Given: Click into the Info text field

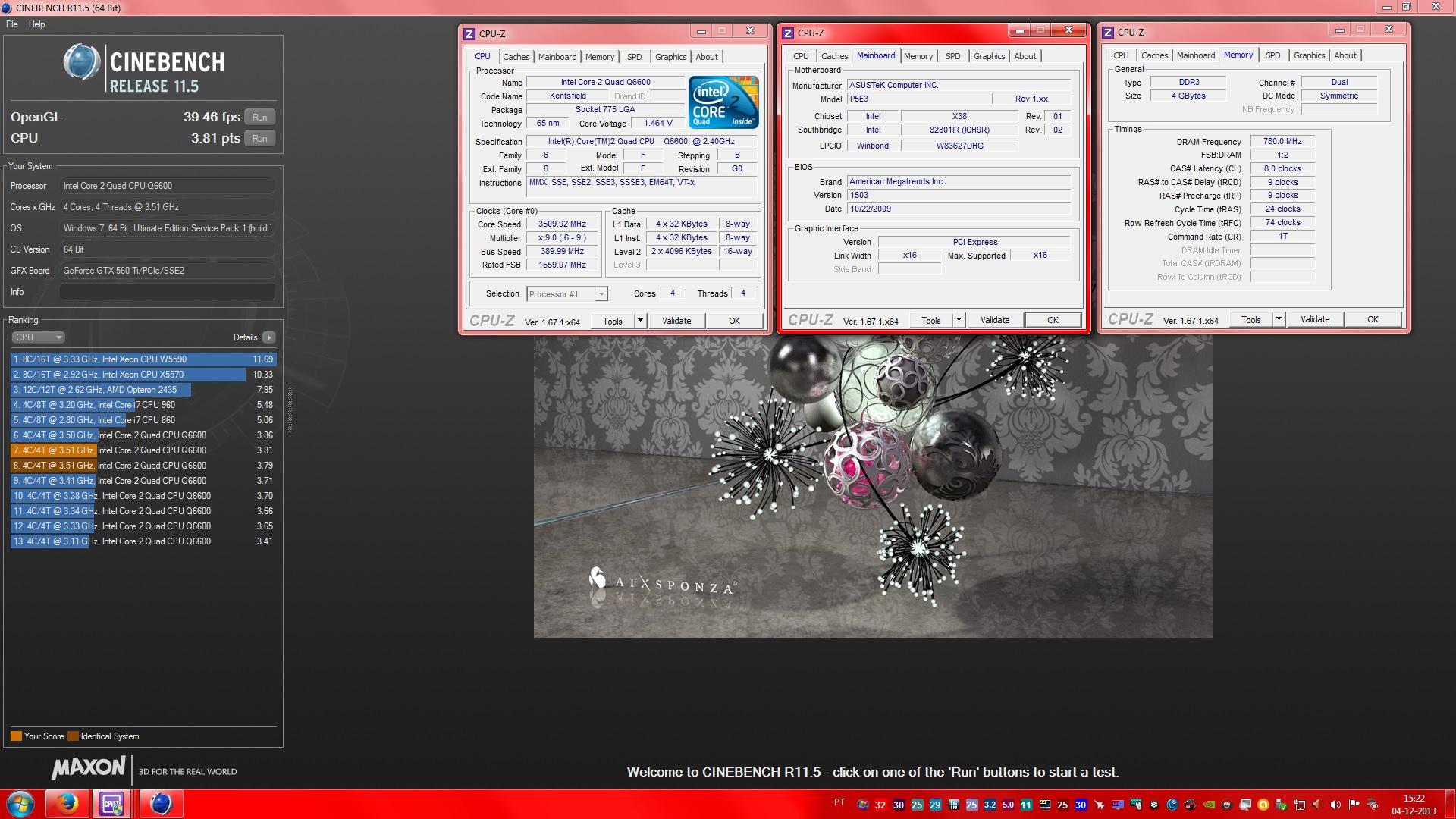Looking at the screenshot, I should pyautogui.click(x=167, y=292).
